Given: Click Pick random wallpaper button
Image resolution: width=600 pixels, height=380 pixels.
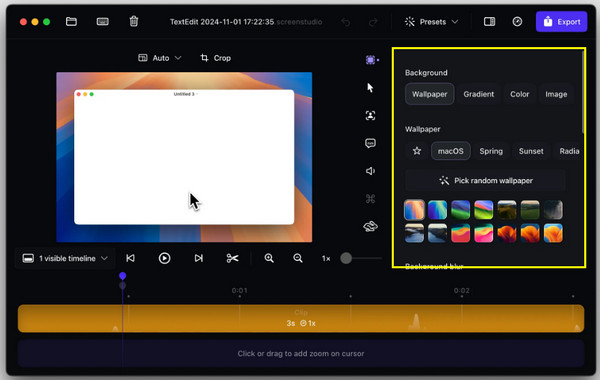Looking at the screenshot, I should [x=486, y=181].
